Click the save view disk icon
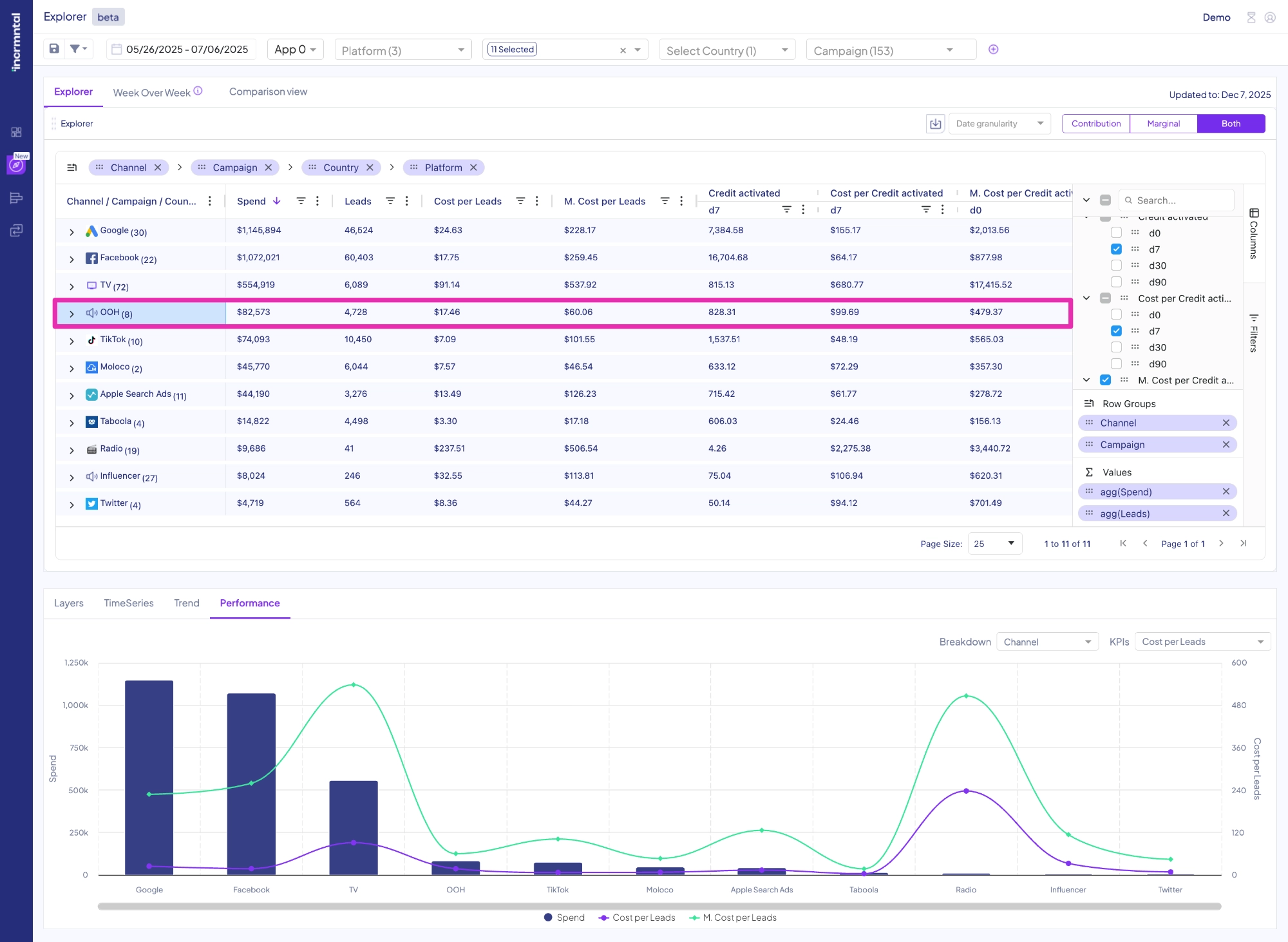 [x=55, y=49]
